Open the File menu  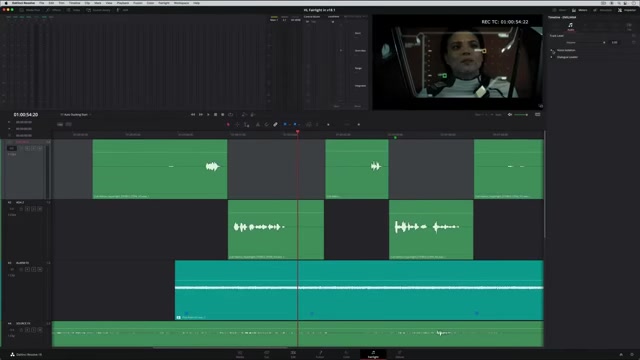[42, 3]
